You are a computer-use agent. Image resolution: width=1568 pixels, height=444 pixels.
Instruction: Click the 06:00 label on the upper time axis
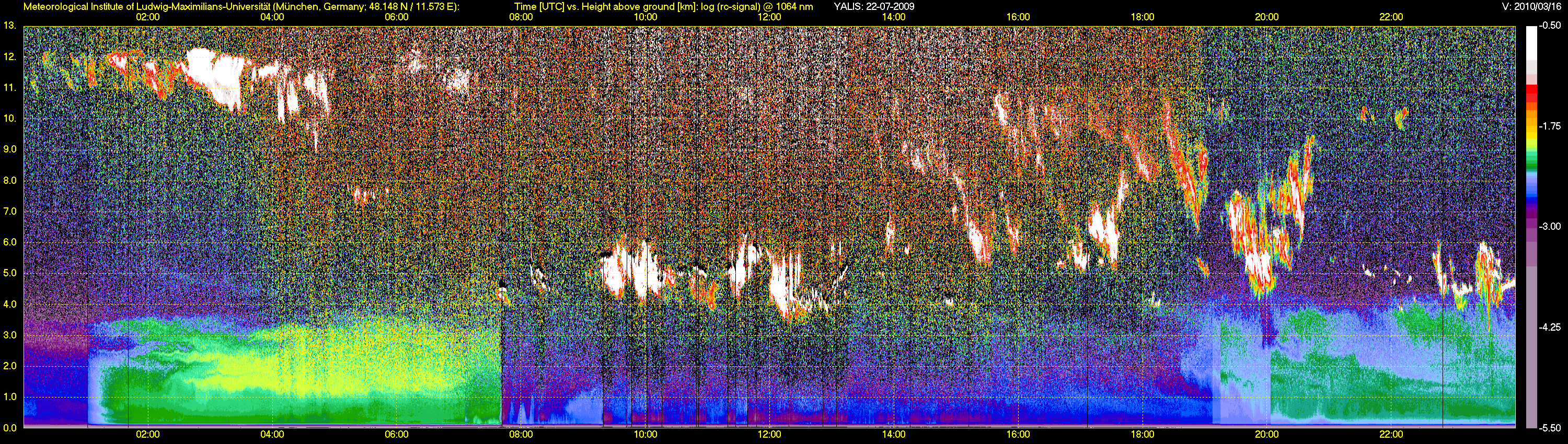pyautogui.click(x=396, y=17)
